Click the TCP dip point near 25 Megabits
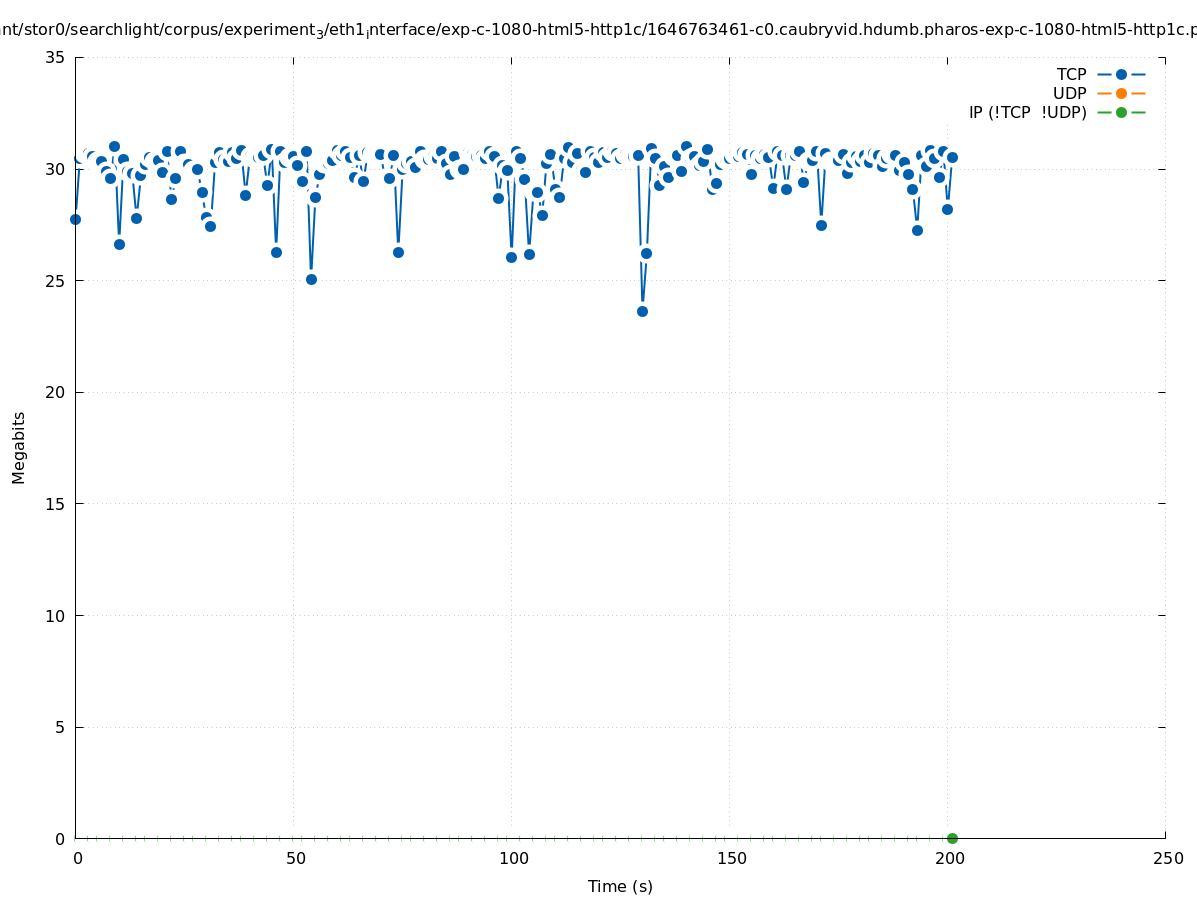The width and height of the screenshot is (1197, 900). click(311, 279)
